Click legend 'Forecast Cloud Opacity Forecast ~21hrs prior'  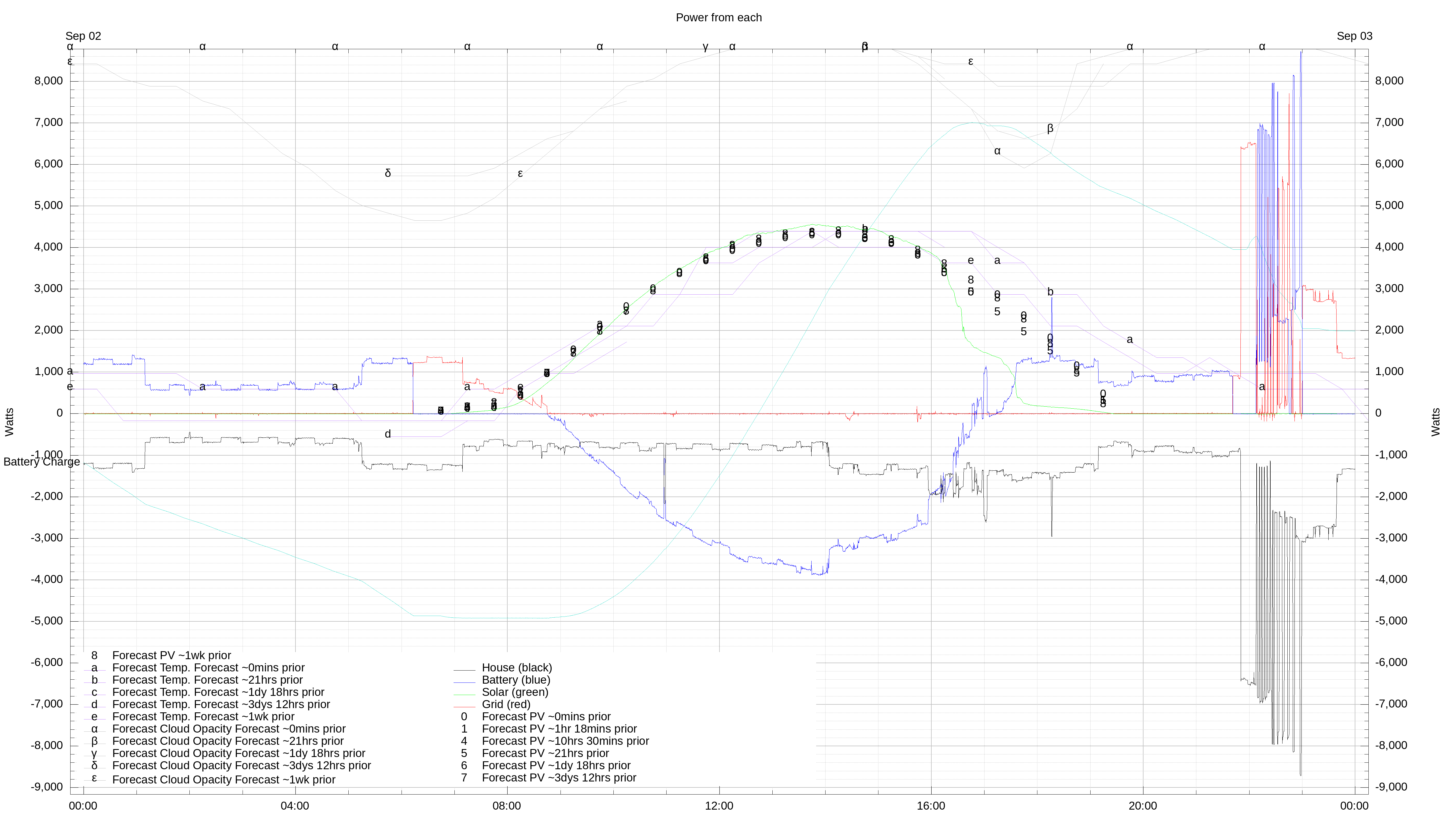tap(228, 741)
